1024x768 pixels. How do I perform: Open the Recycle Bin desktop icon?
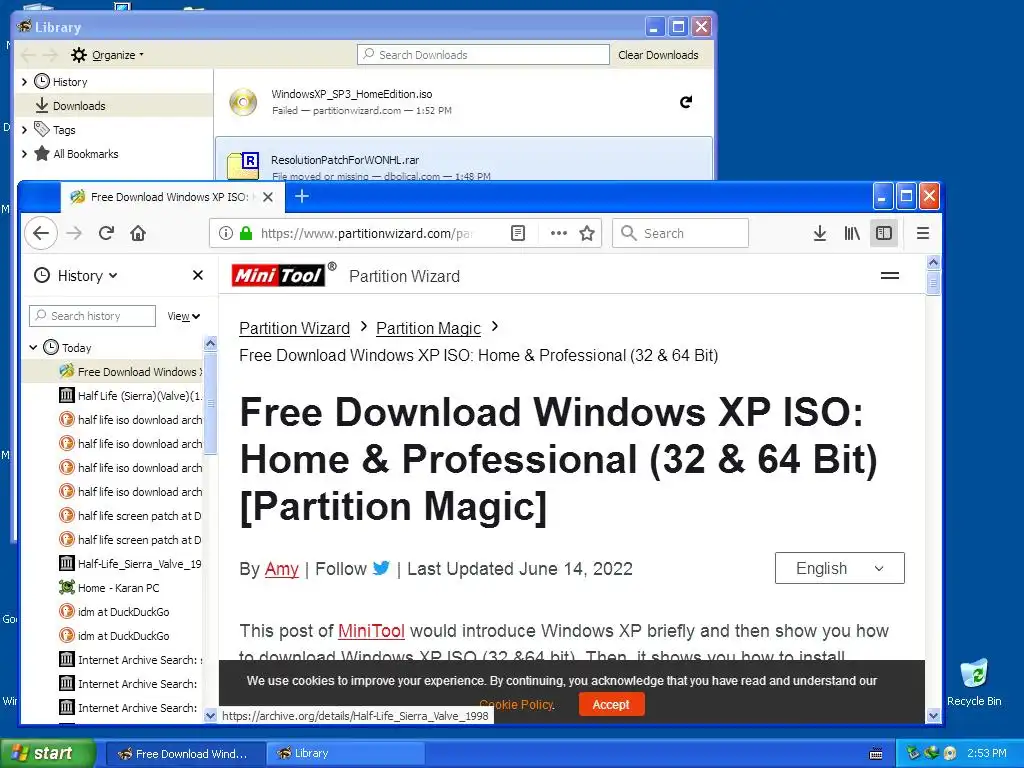974,682
